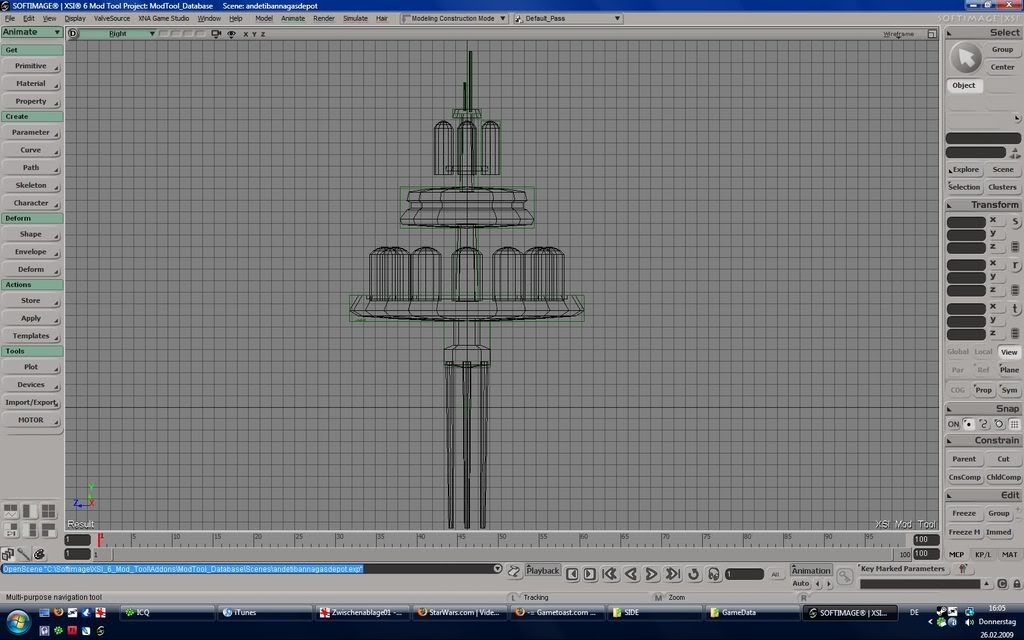Click the Freeze button
This screenshot has width=1024, height=640.
[964, 513]
